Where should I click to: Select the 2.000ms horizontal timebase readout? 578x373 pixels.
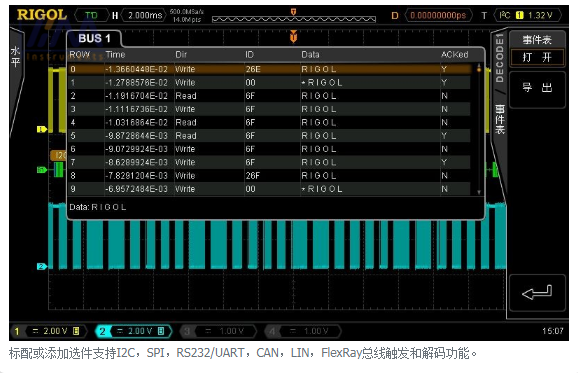pos(145,15)
